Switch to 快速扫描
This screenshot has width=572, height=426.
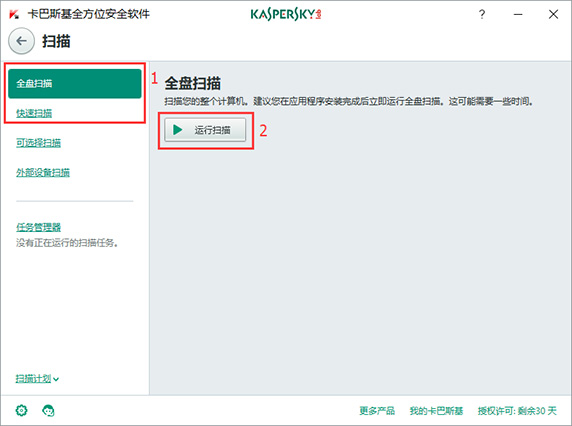(x=34, y=113)
